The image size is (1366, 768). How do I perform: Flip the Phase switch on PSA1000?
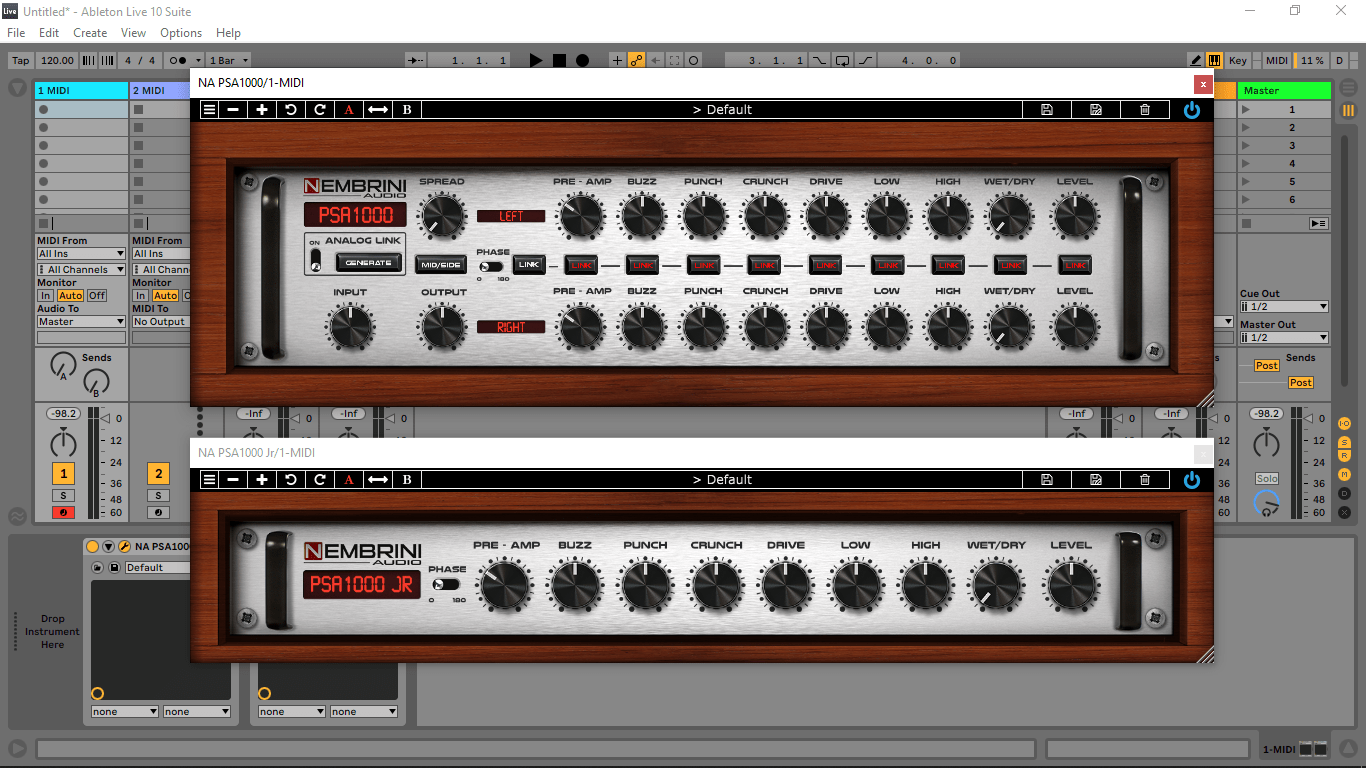click(491, 266)
